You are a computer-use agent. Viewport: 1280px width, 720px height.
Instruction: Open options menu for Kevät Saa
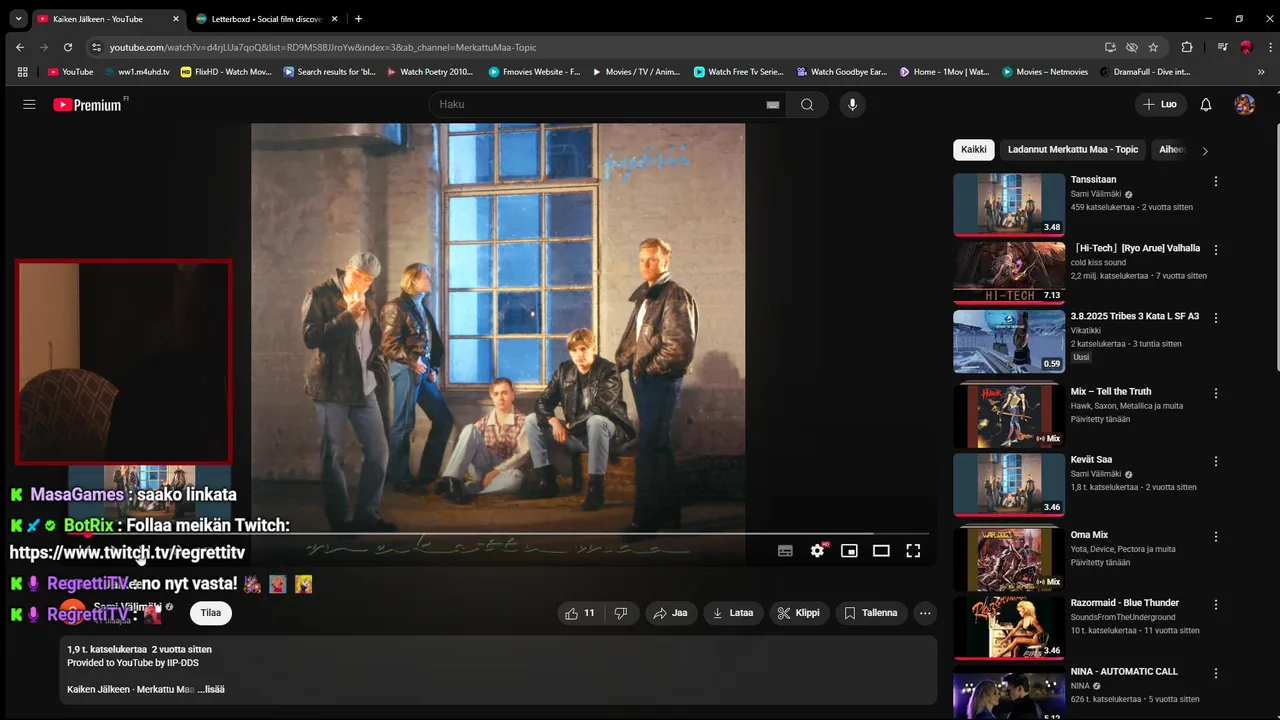pyautogui.click(x=1216, y=462)
